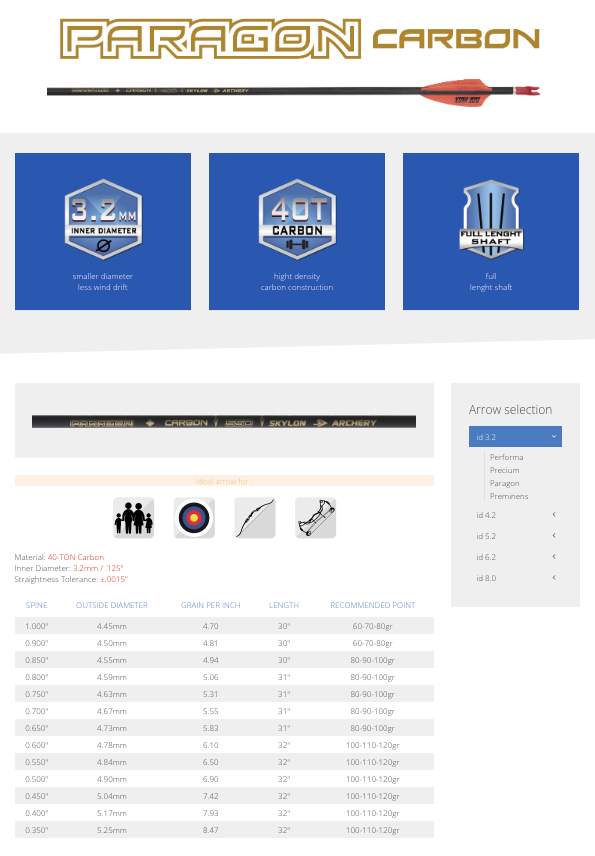Click the 0.850" spine cell
Viewport: 595px width, 856px height.
[37, 660]
